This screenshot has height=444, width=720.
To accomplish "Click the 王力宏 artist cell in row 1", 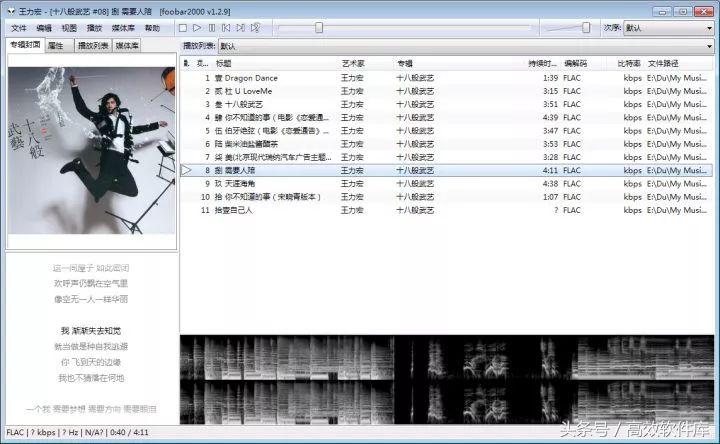I will pos(352,78).
